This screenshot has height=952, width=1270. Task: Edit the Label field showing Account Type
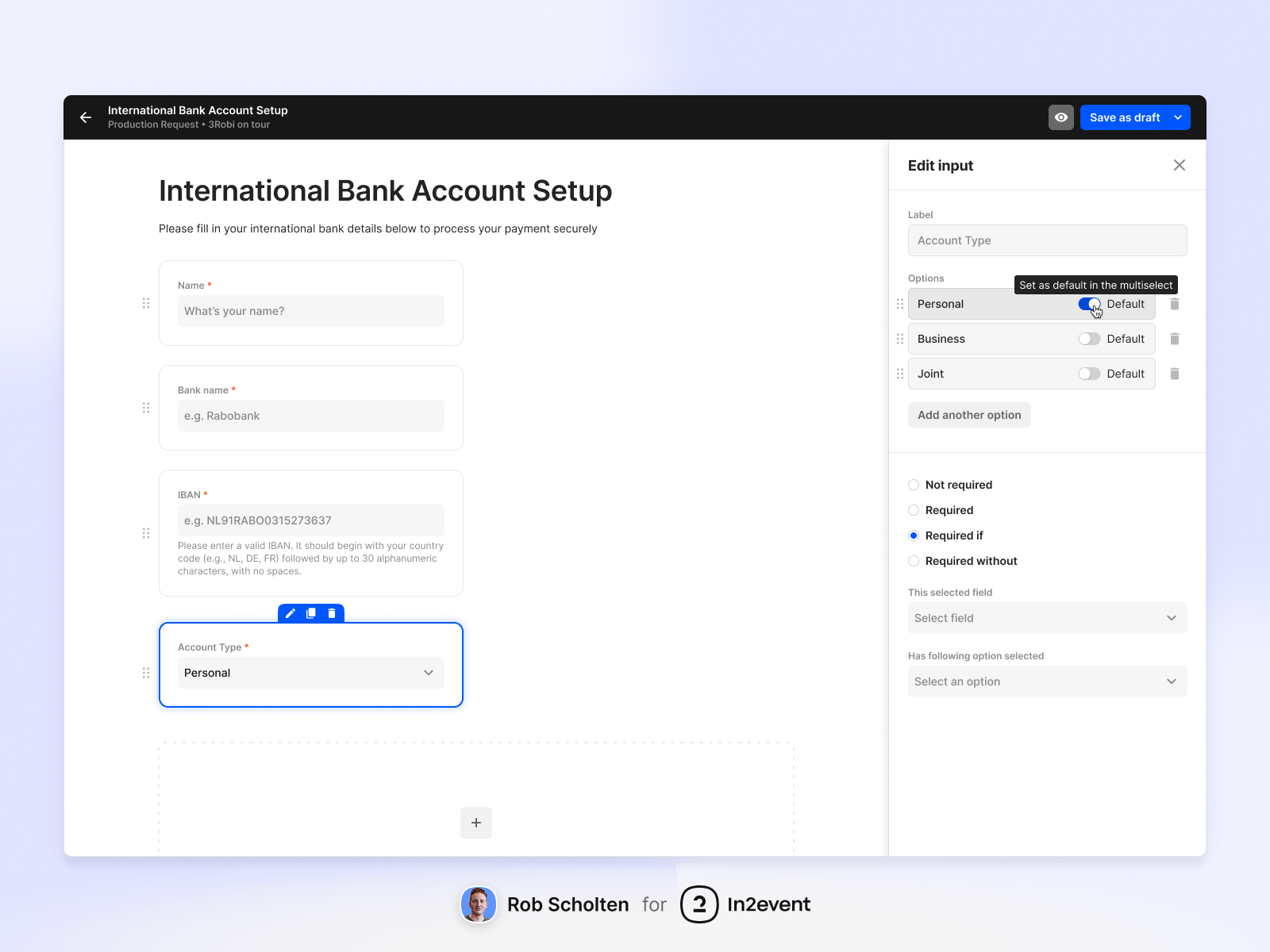1048,240
